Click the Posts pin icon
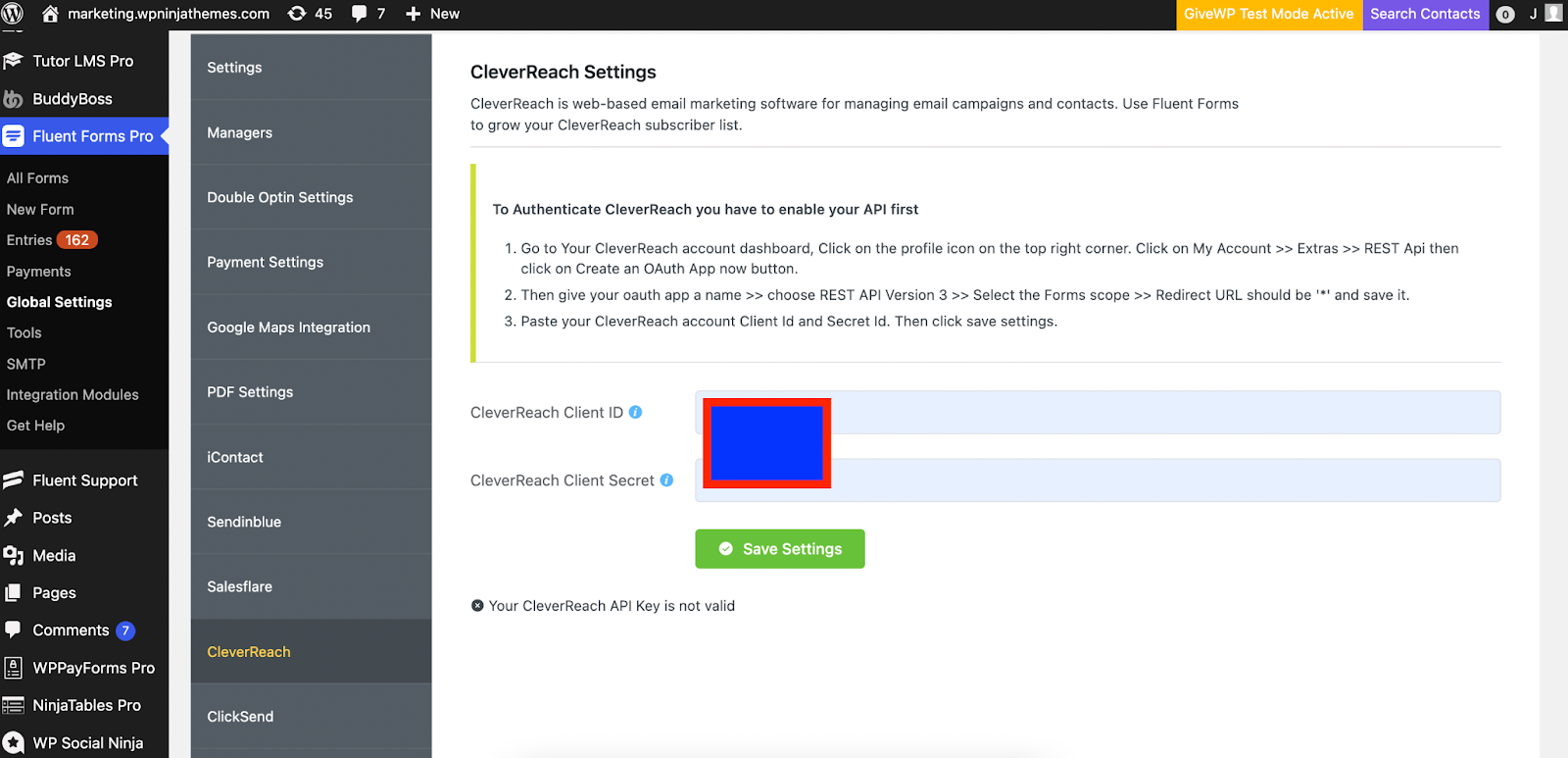This screenshot has width=1568, height=758. [13, 518]
